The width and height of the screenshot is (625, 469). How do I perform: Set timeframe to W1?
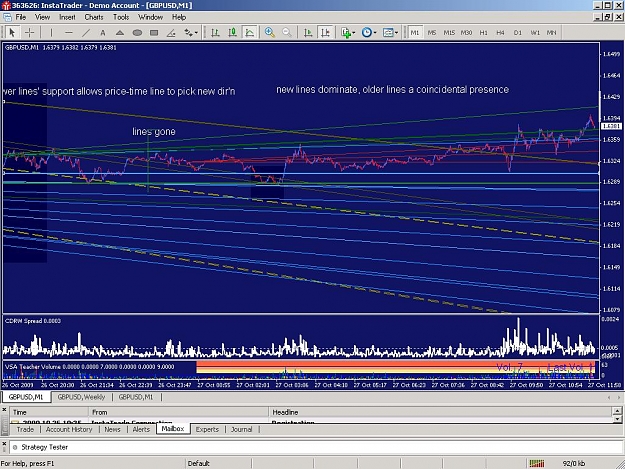[x=535, y=32]
